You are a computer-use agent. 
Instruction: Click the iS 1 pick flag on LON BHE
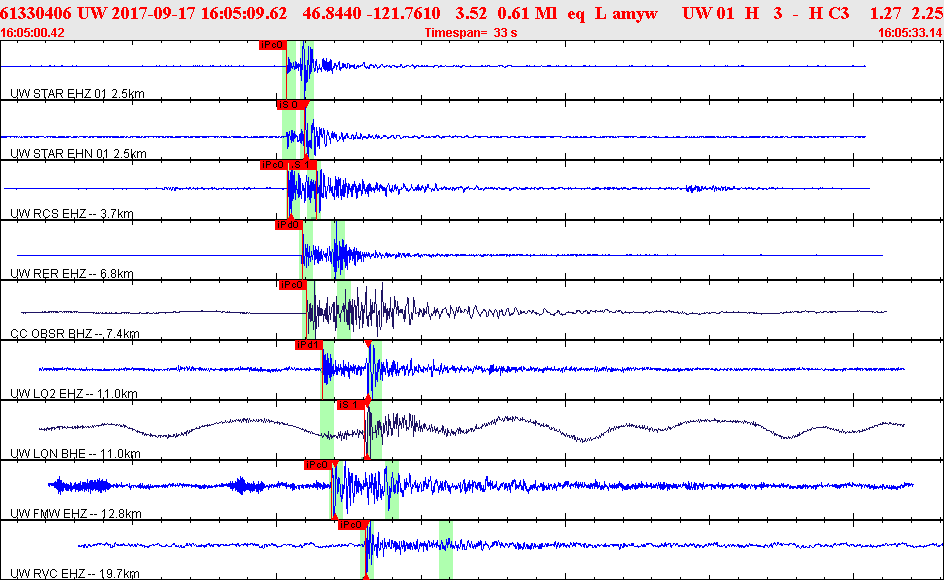pyautogui.click(x=350, y=405)
